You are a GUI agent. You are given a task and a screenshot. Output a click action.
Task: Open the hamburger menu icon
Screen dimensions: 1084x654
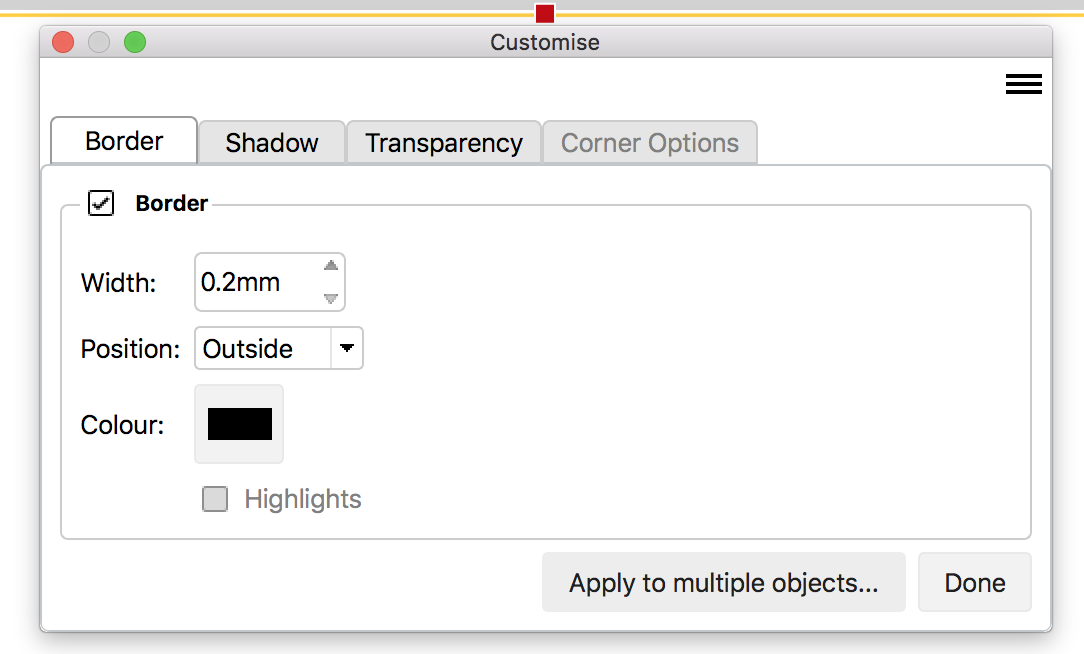tap(1023, 85)
